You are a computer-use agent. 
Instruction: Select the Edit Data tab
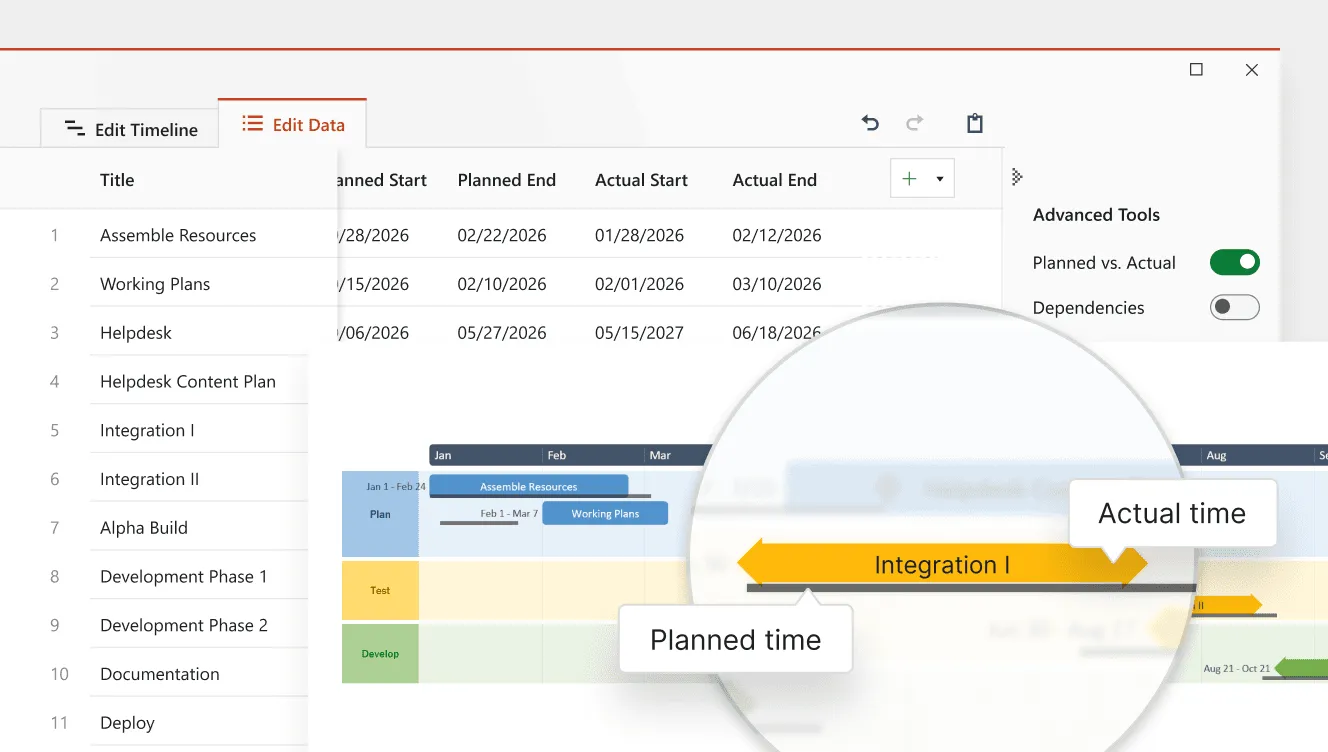click(x=293, y=125)
